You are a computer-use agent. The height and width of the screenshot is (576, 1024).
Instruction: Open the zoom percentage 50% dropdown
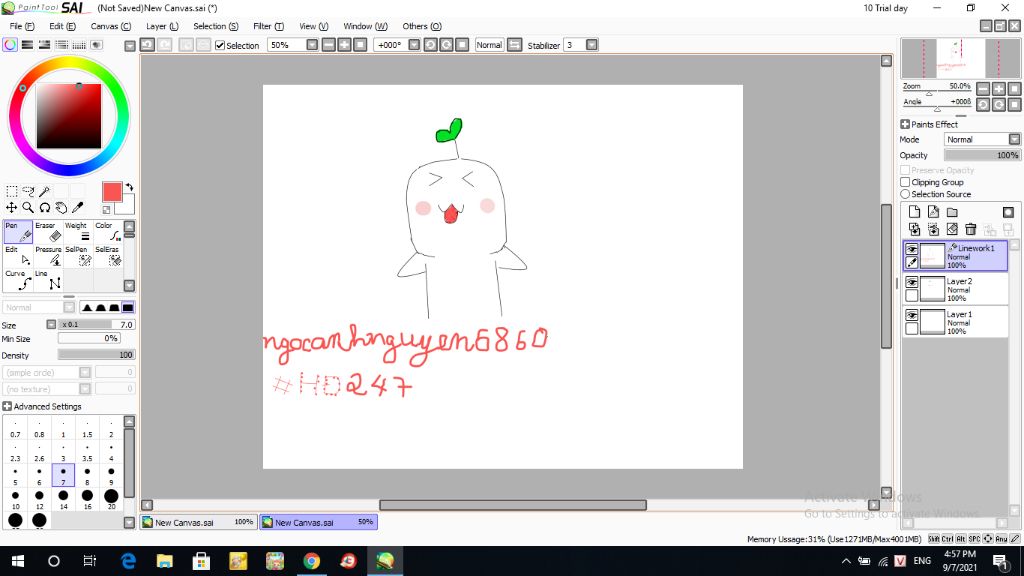[x=312, y=45]
